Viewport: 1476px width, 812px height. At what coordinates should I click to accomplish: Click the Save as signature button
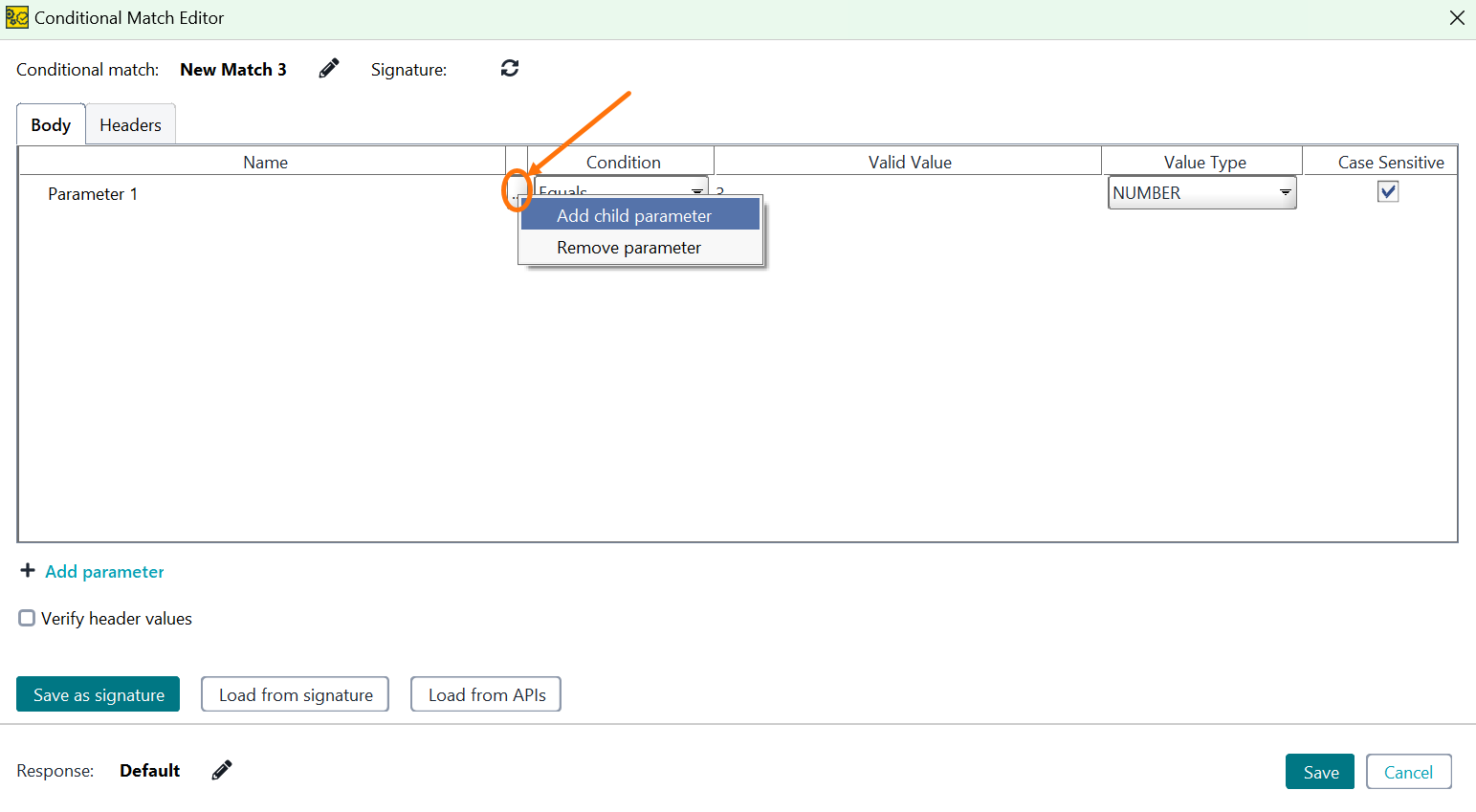[x=98, y=694]
